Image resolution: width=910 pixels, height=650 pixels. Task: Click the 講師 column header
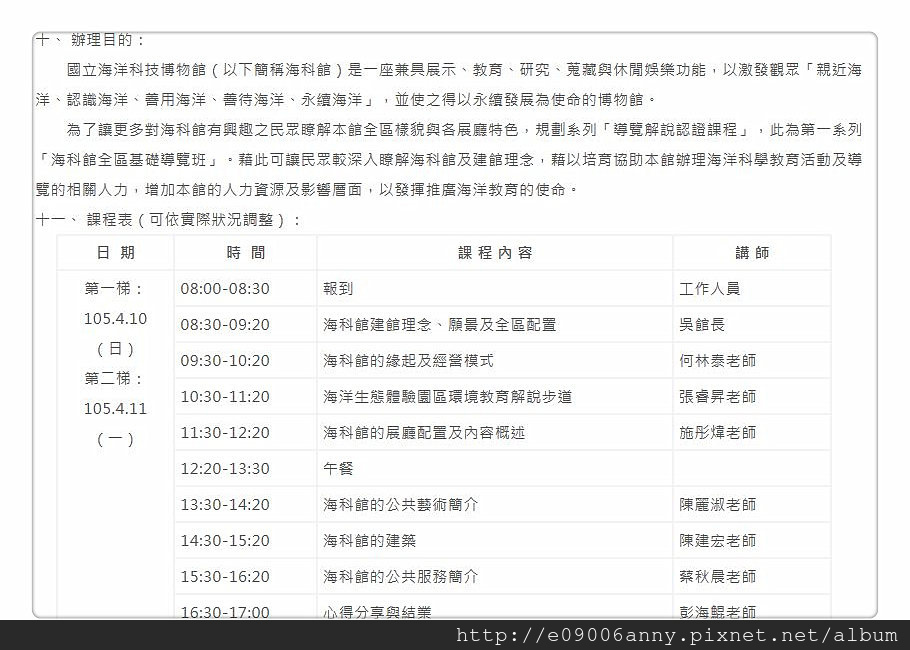point(752,252)
